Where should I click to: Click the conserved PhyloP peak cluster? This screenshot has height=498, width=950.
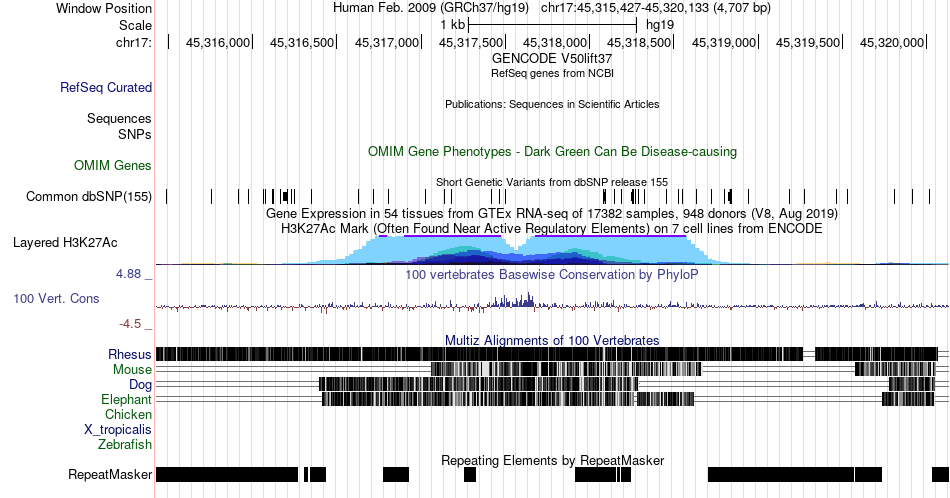(x=512, y=300)
